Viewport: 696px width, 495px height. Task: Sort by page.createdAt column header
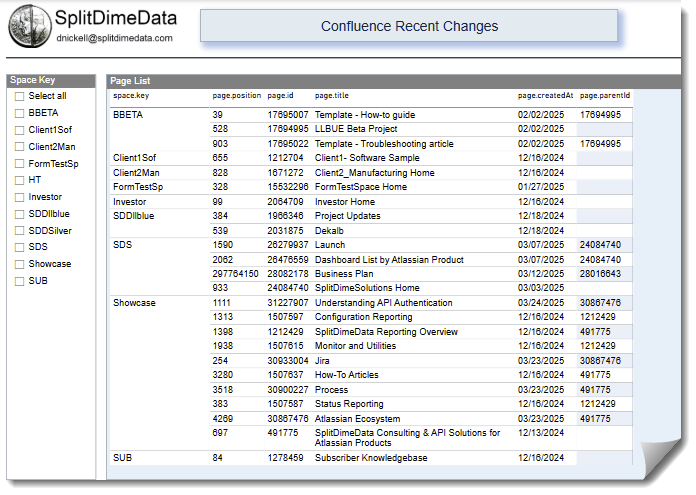pos(545,95)
